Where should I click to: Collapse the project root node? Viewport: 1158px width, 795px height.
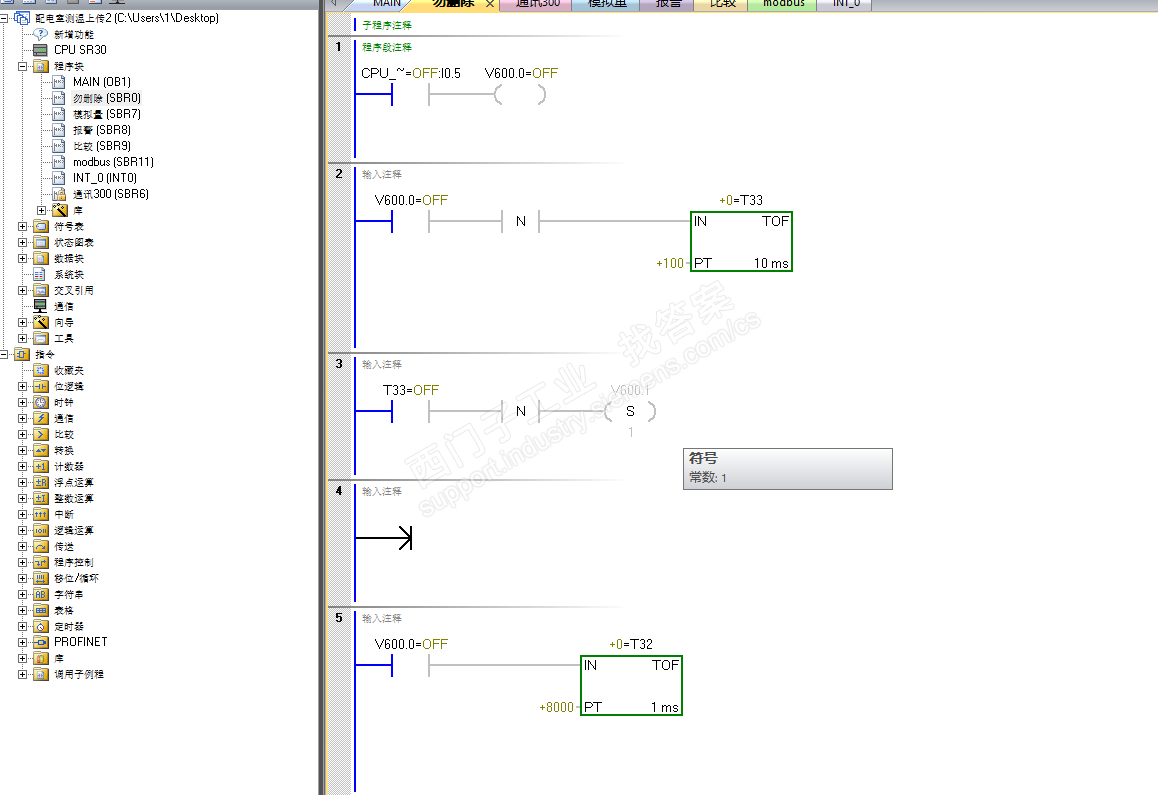tap(4, 18)
